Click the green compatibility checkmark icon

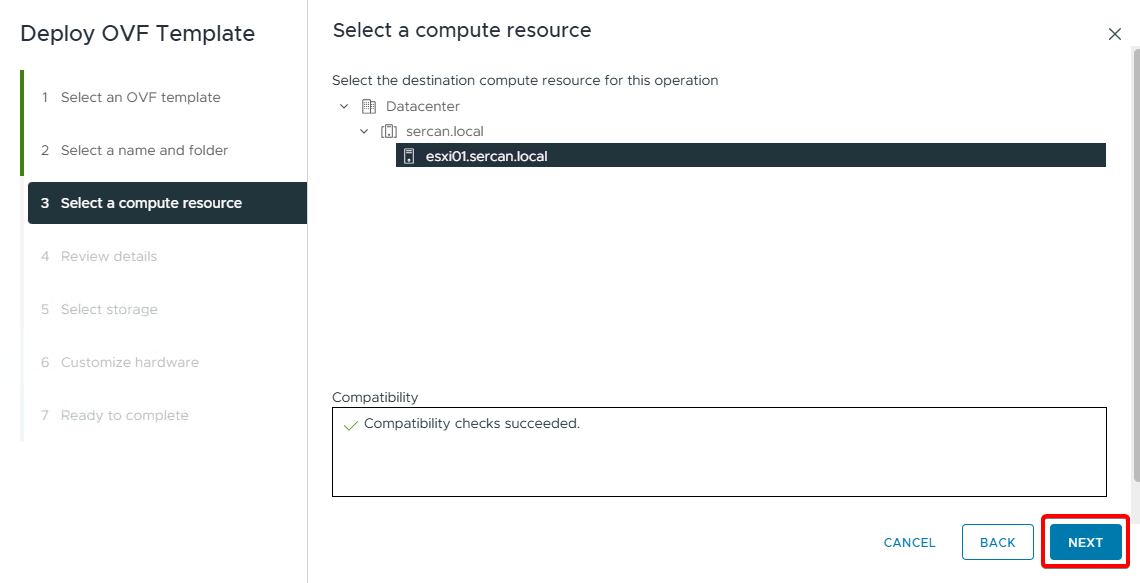coord(350,425)
